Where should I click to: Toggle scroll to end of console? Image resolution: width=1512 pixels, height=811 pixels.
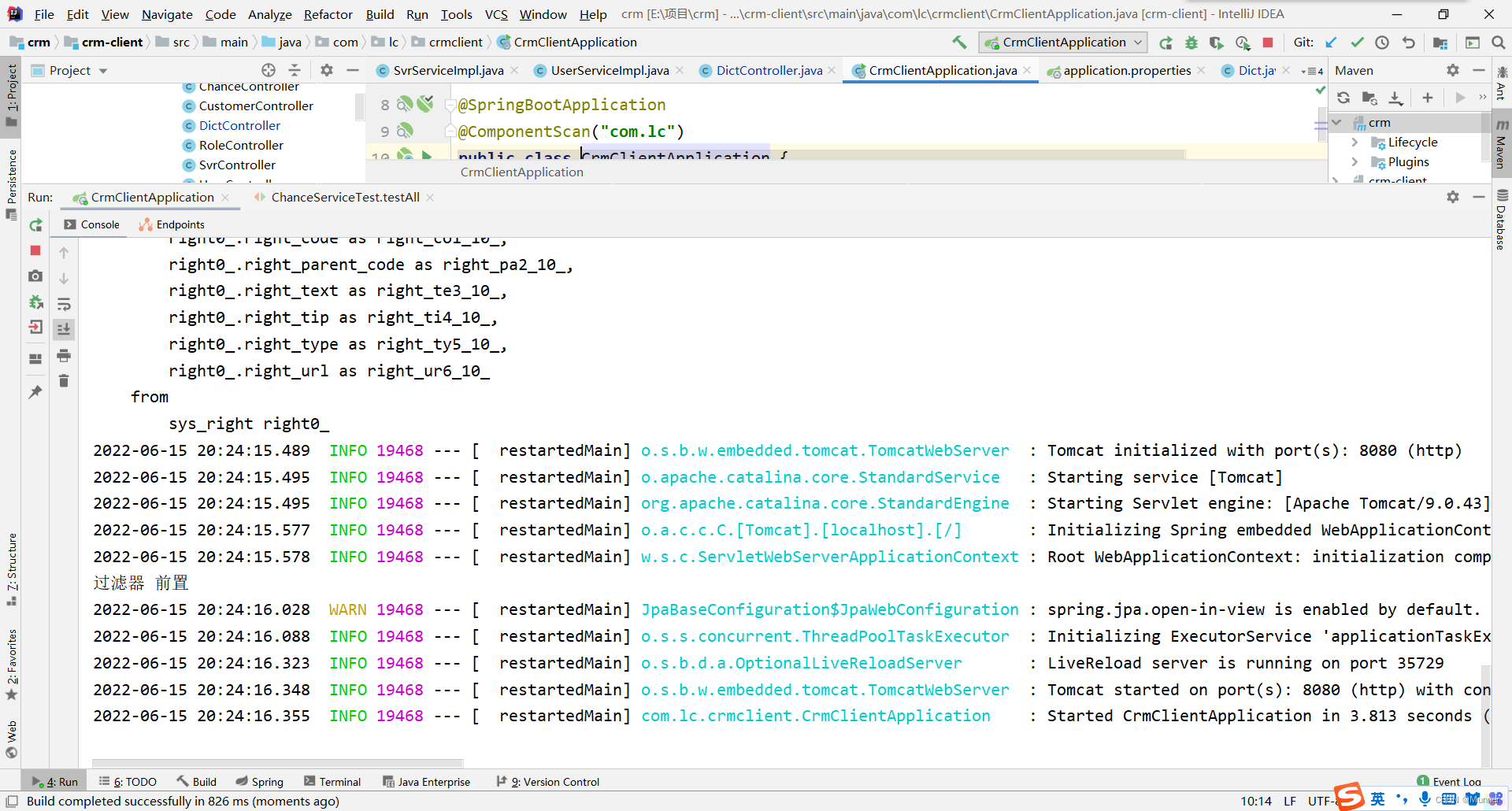(x=64, y=329)
